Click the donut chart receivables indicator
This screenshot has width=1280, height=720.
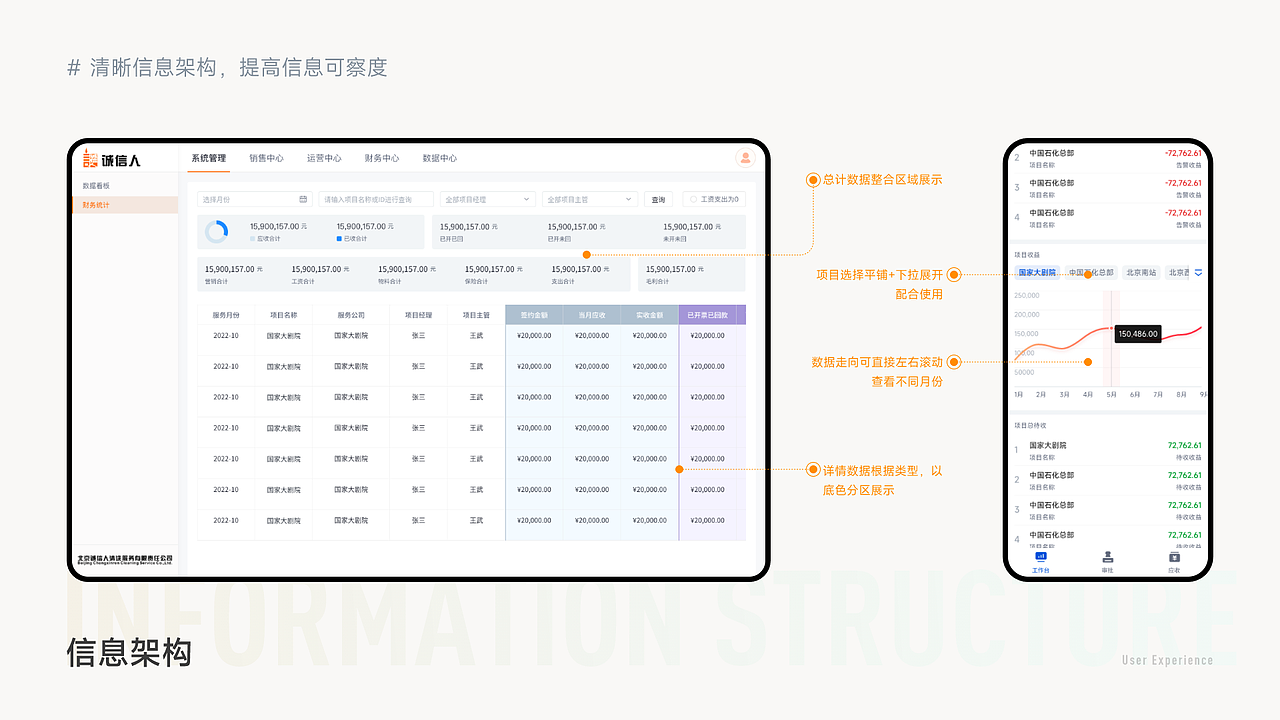click(x=216, y=232)
